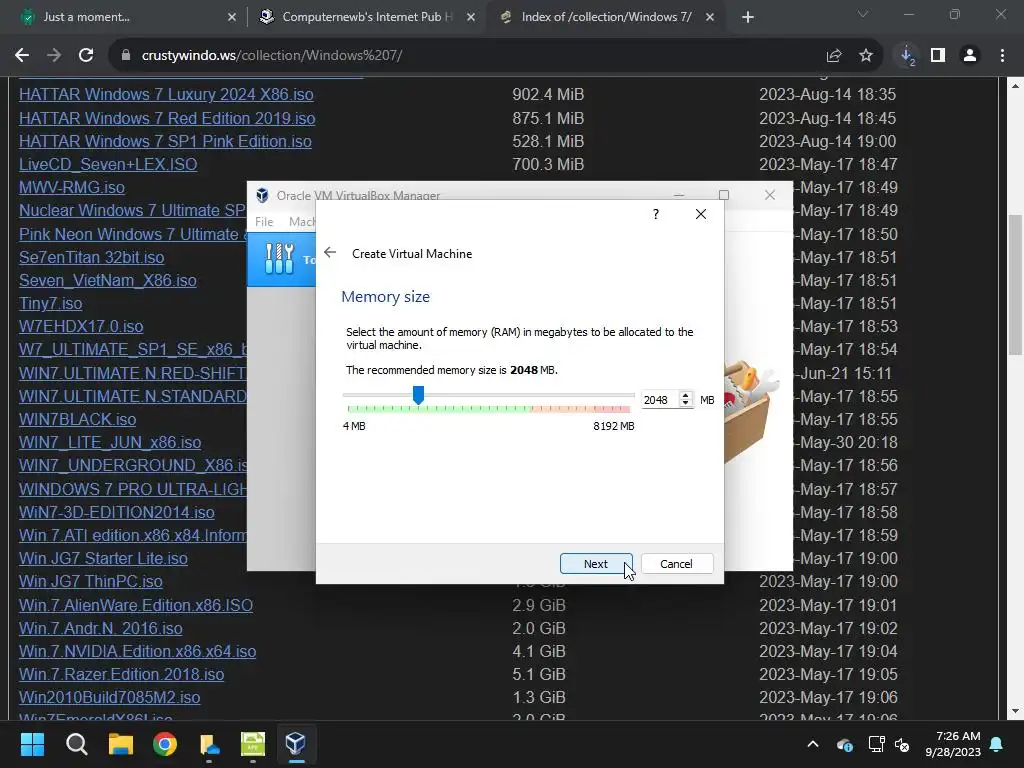Reload the page with the refresh icon

tap(86, 56)
